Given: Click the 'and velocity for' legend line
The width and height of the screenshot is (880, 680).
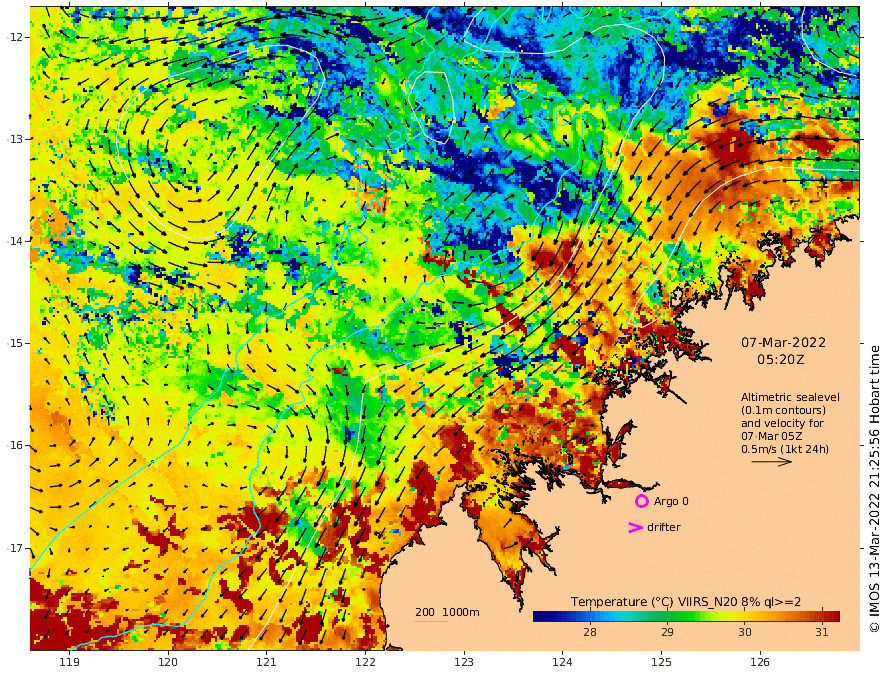Looking at the screenshot, I should [x=782, y=423].
